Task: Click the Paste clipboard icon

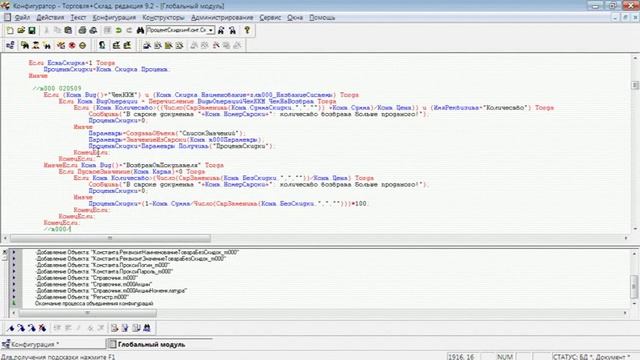Action: click(x=68, y=30)
